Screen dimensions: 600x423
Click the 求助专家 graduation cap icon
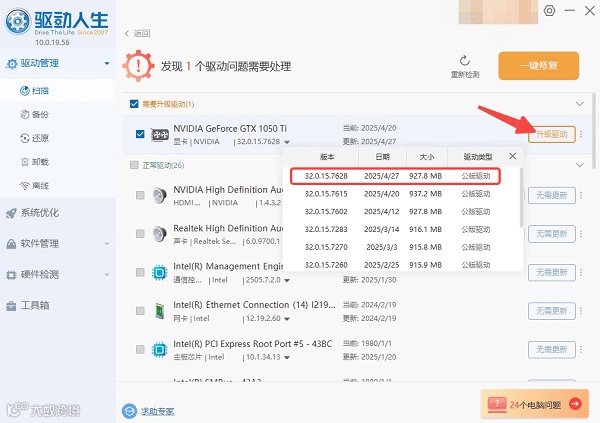coord(129,411)
